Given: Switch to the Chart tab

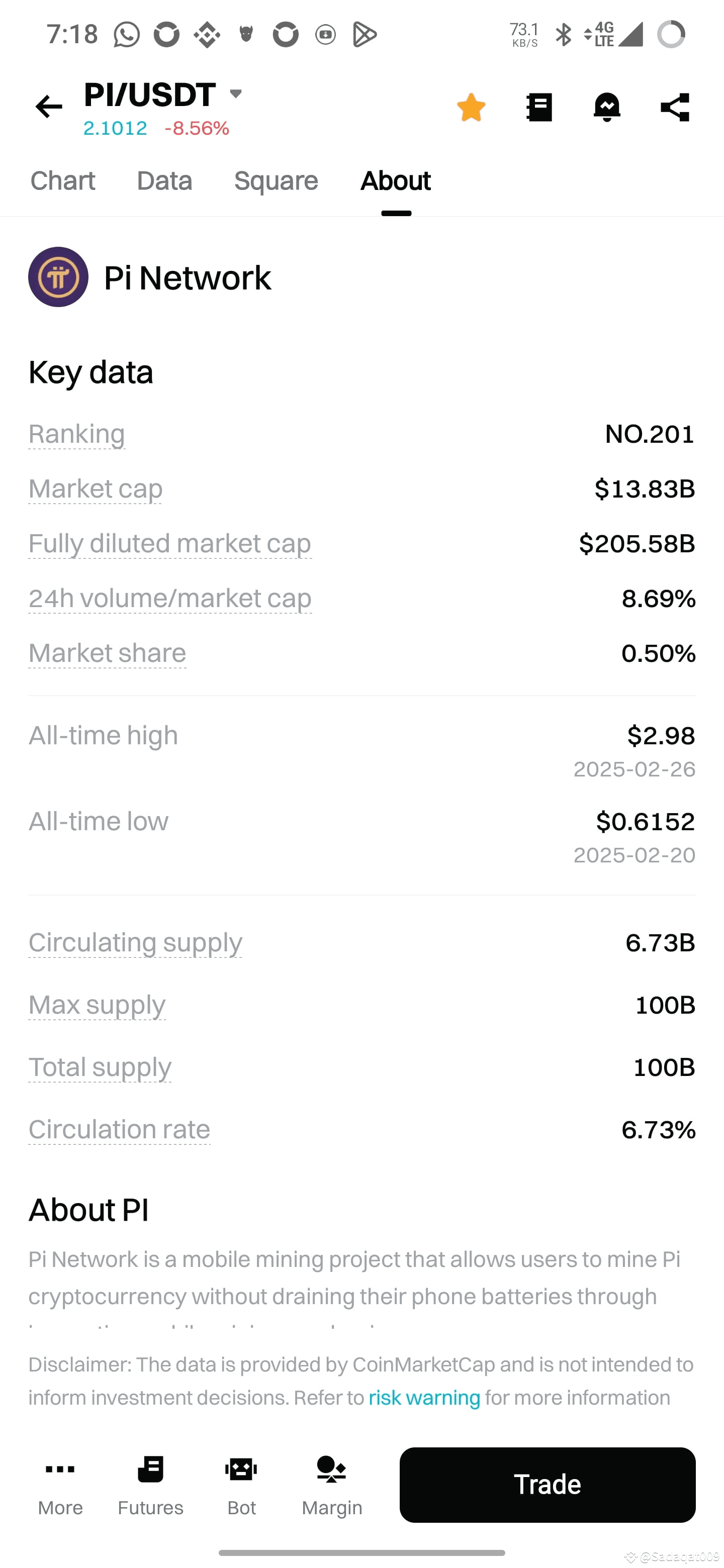Looking at the screenshot, I should coord(63,181).
